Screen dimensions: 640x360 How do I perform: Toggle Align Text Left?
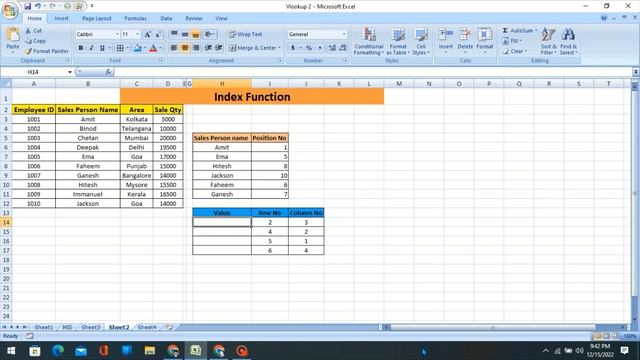pos(174,48)
